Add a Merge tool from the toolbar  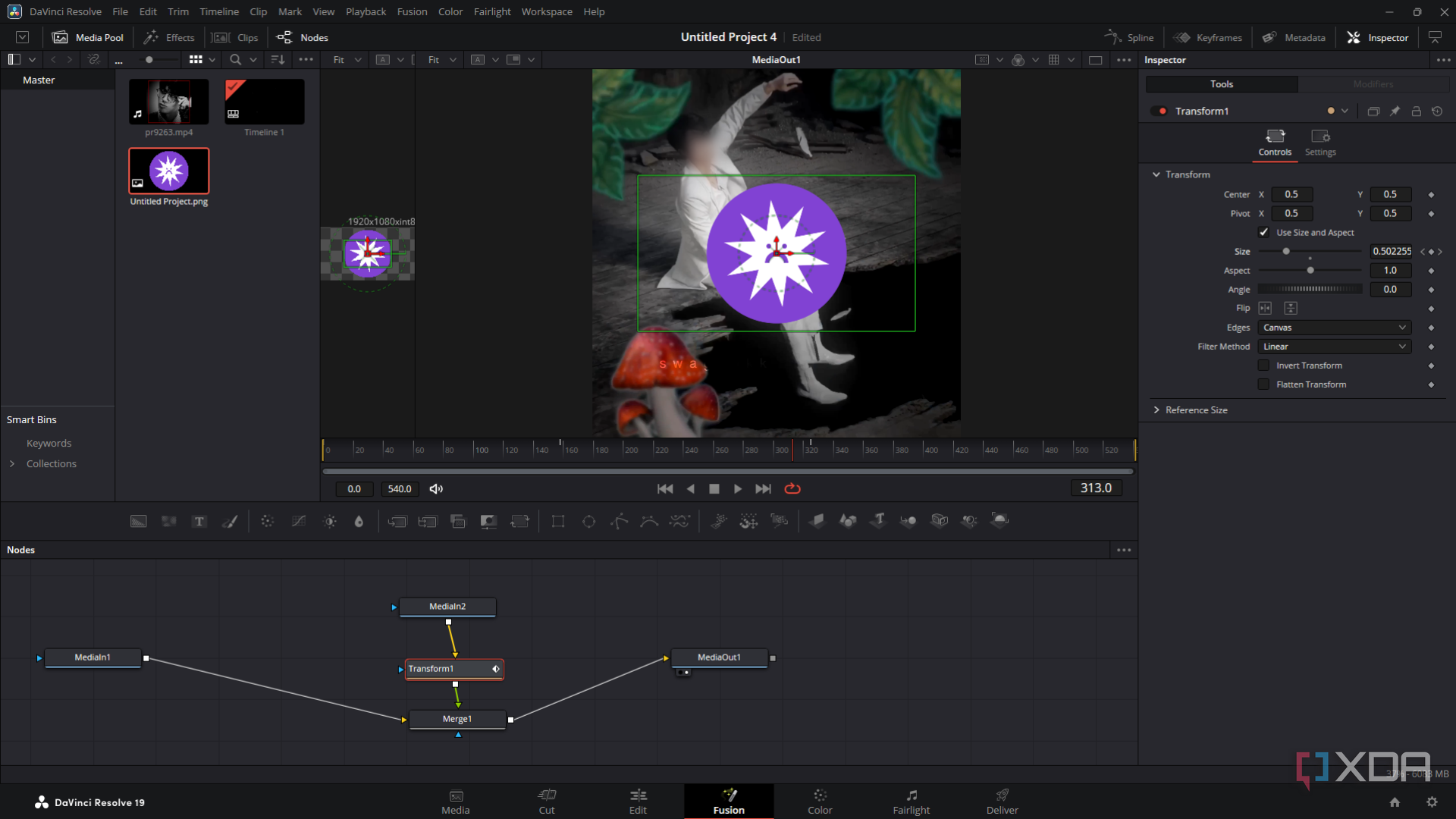click(397, 521)
